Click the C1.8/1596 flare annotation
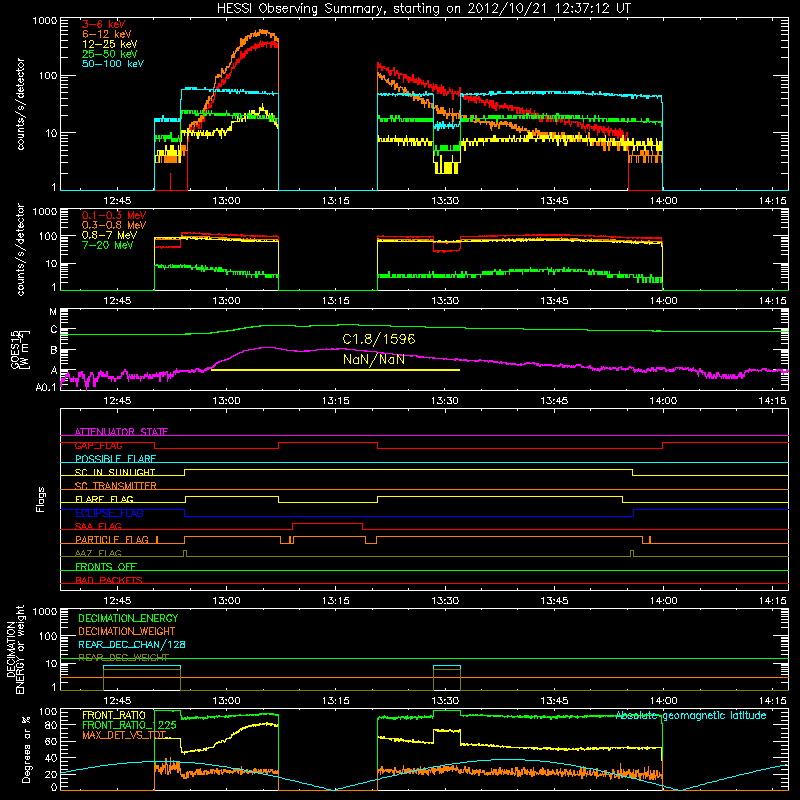 379,339
